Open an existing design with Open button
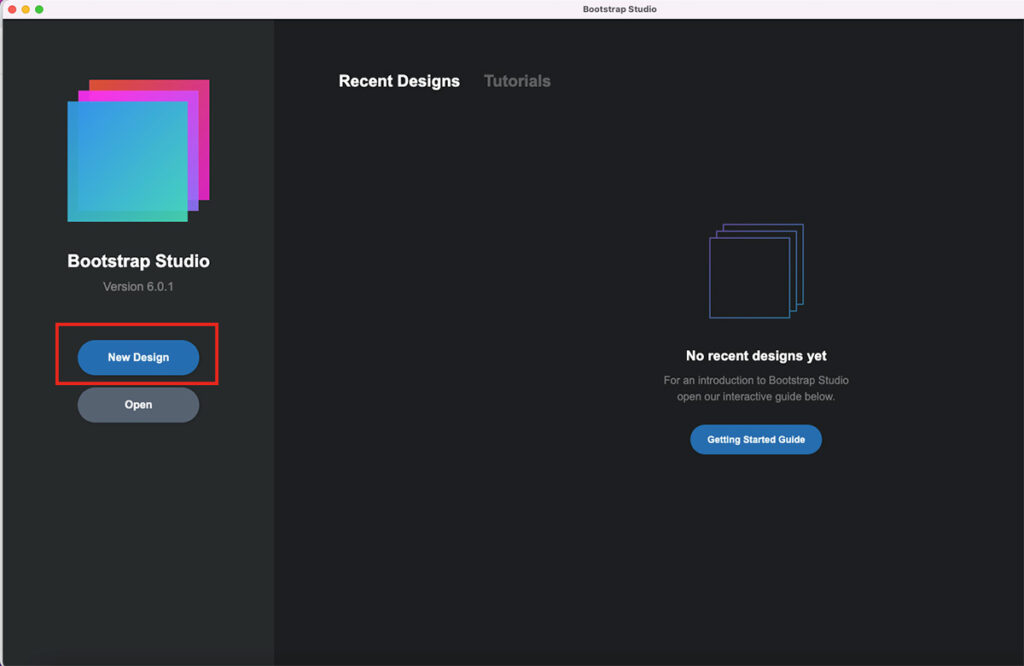The height and width of the screenshot is (666, 1024). point(138,405)
